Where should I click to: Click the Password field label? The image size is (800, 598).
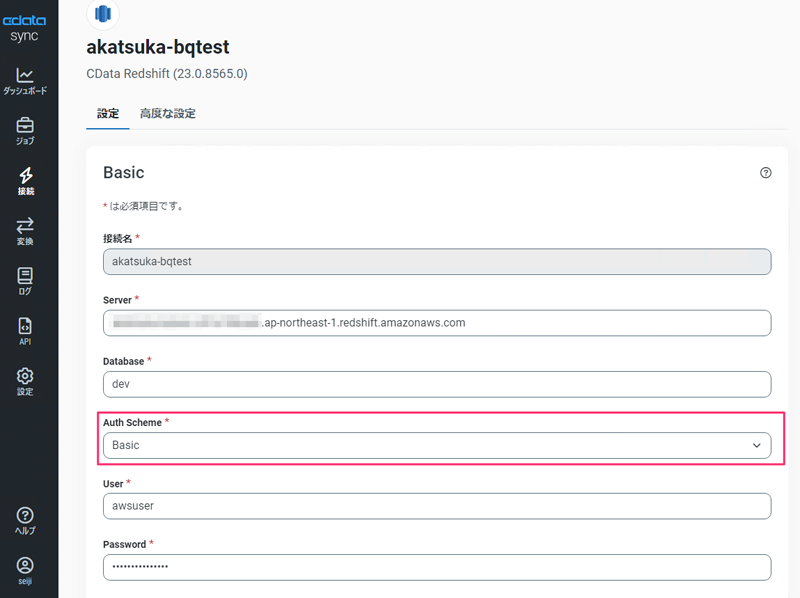coord(124,544)
